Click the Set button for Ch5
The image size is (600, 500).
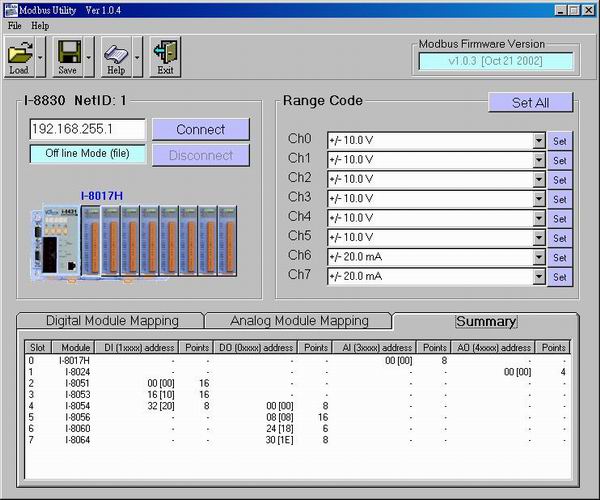(x=560, y=238)
